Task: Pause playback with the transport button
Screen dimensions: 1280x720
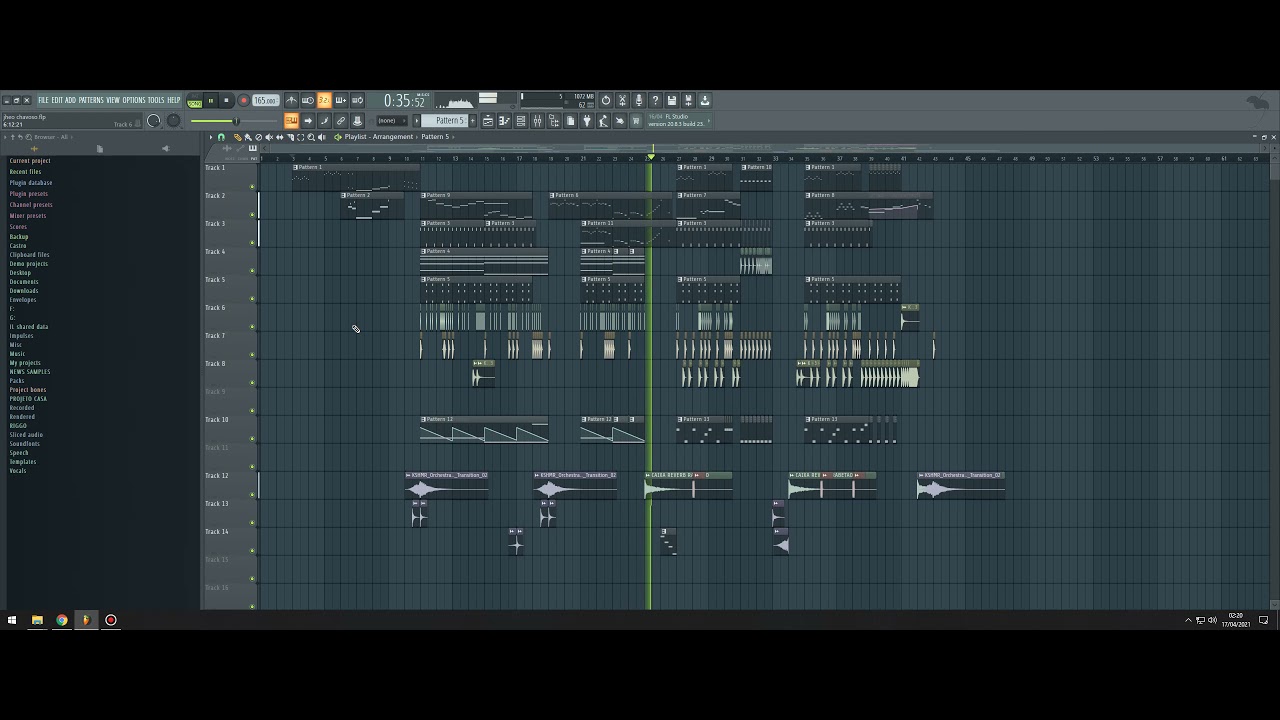Action: pos(210,100)
